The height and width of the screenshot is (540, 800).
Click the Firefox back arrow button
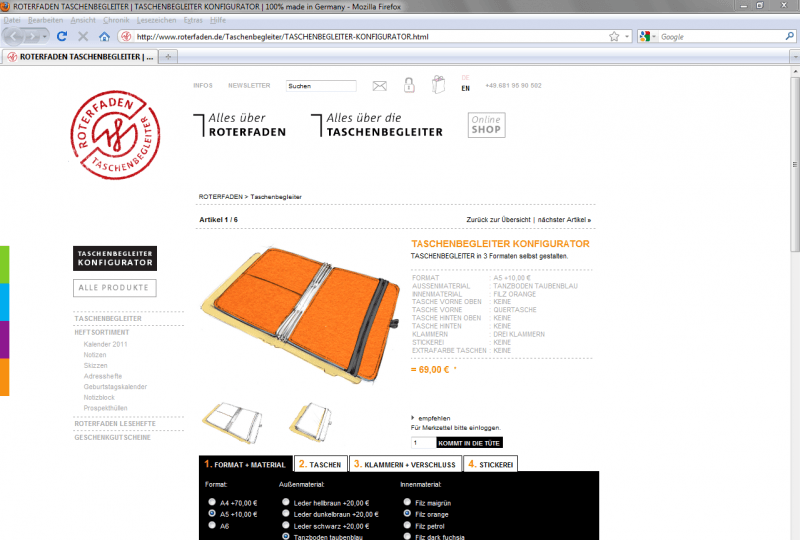pyautogui.click(x=13, y=37)
